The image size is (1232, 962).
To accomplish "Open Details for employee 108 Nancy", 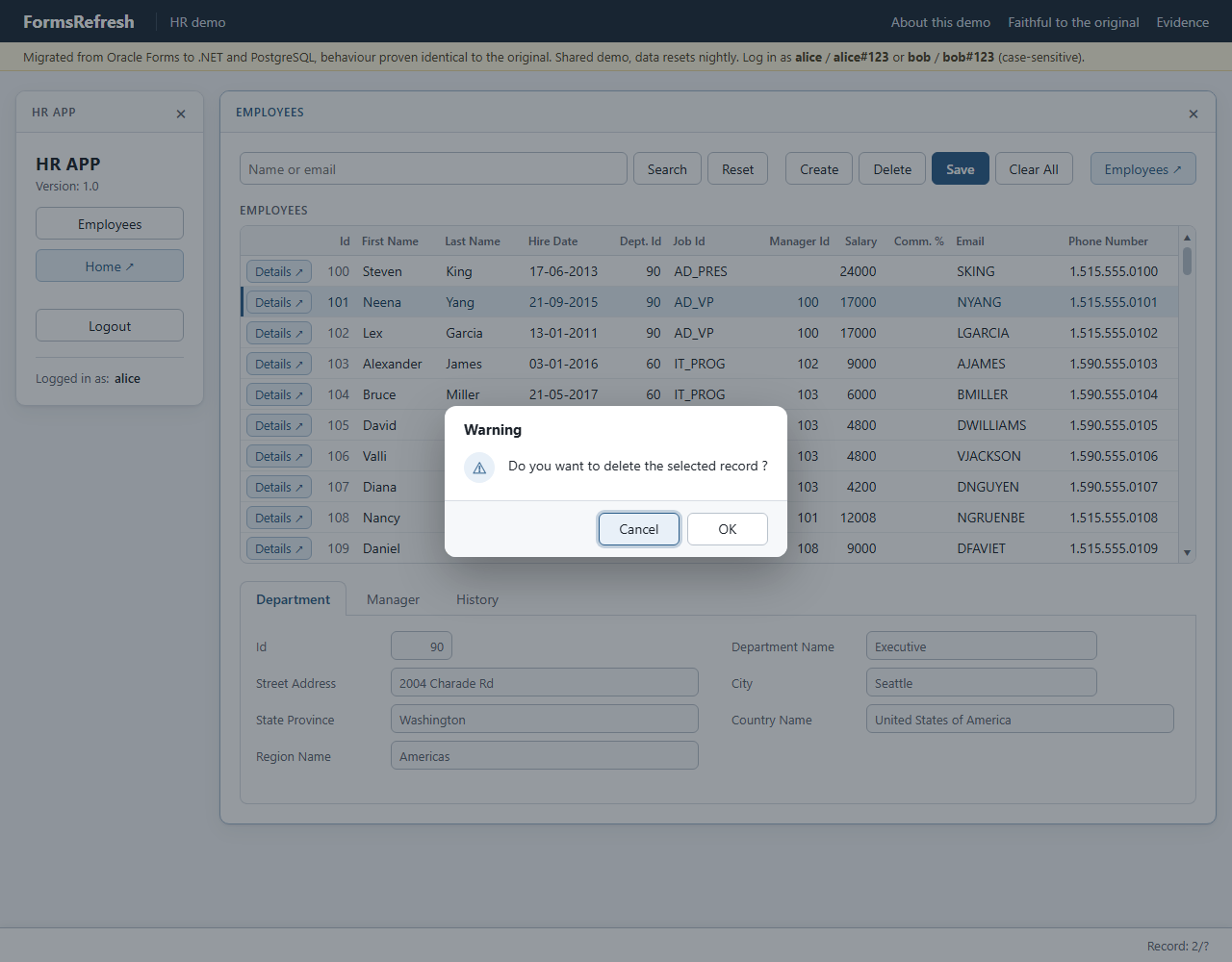I will tap(279, 519).
